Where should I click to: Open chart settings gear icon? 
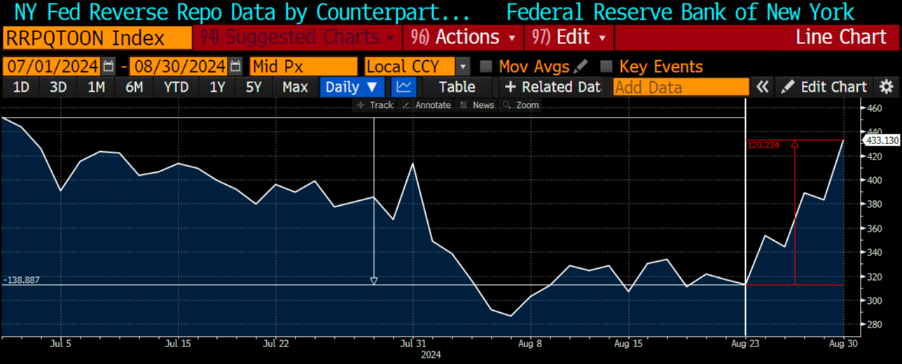pyautogui.click(x=886, y=87)
